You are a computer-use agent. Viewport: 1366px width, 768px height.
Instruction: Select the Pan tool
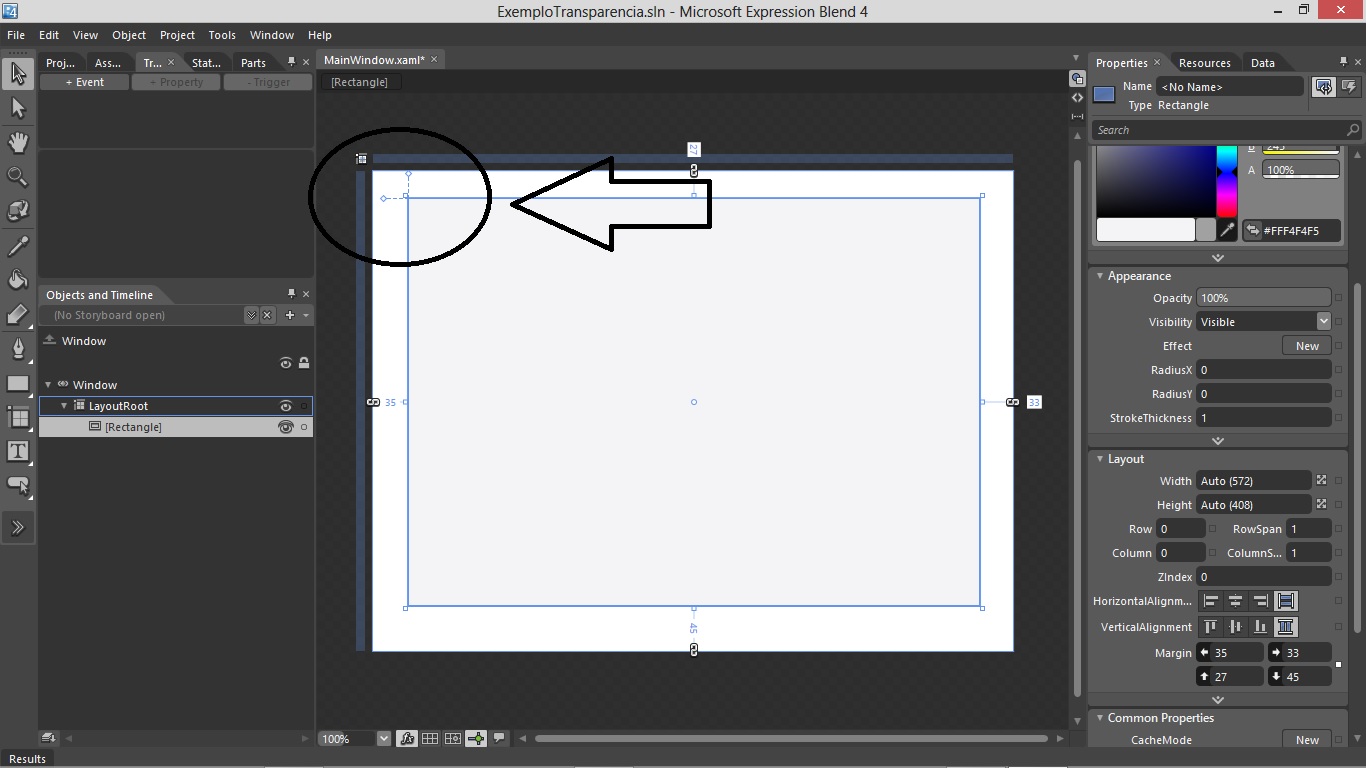coord(17,142)
